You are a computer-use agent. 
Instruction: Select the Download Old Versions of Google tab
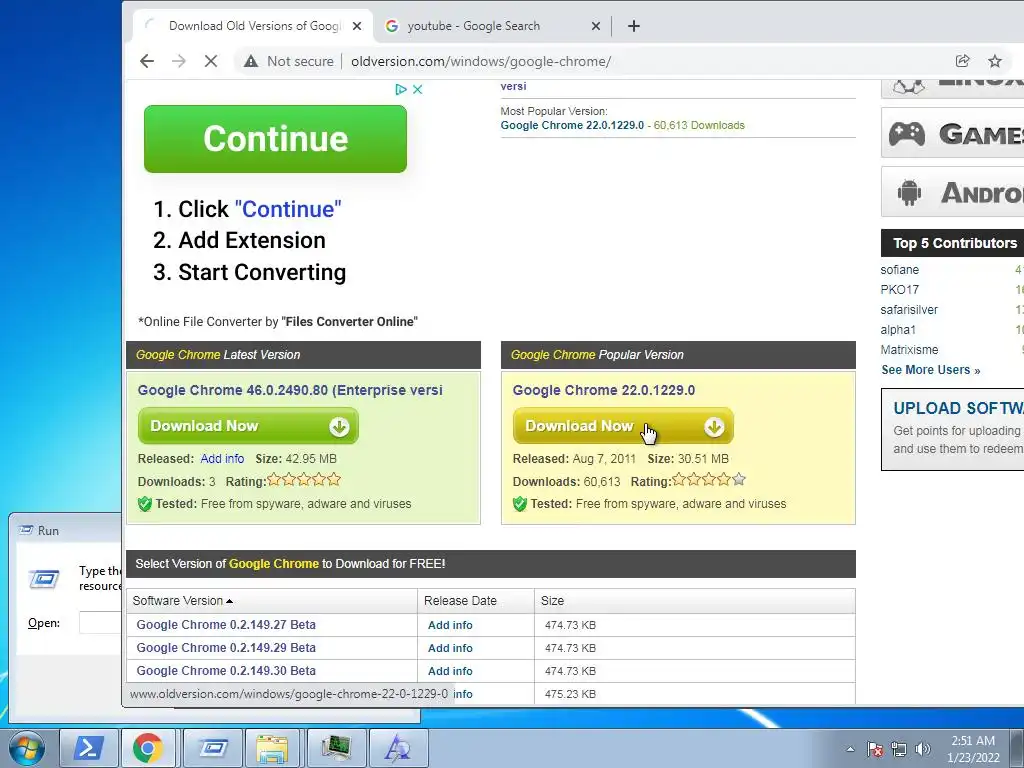coord(253,26)
